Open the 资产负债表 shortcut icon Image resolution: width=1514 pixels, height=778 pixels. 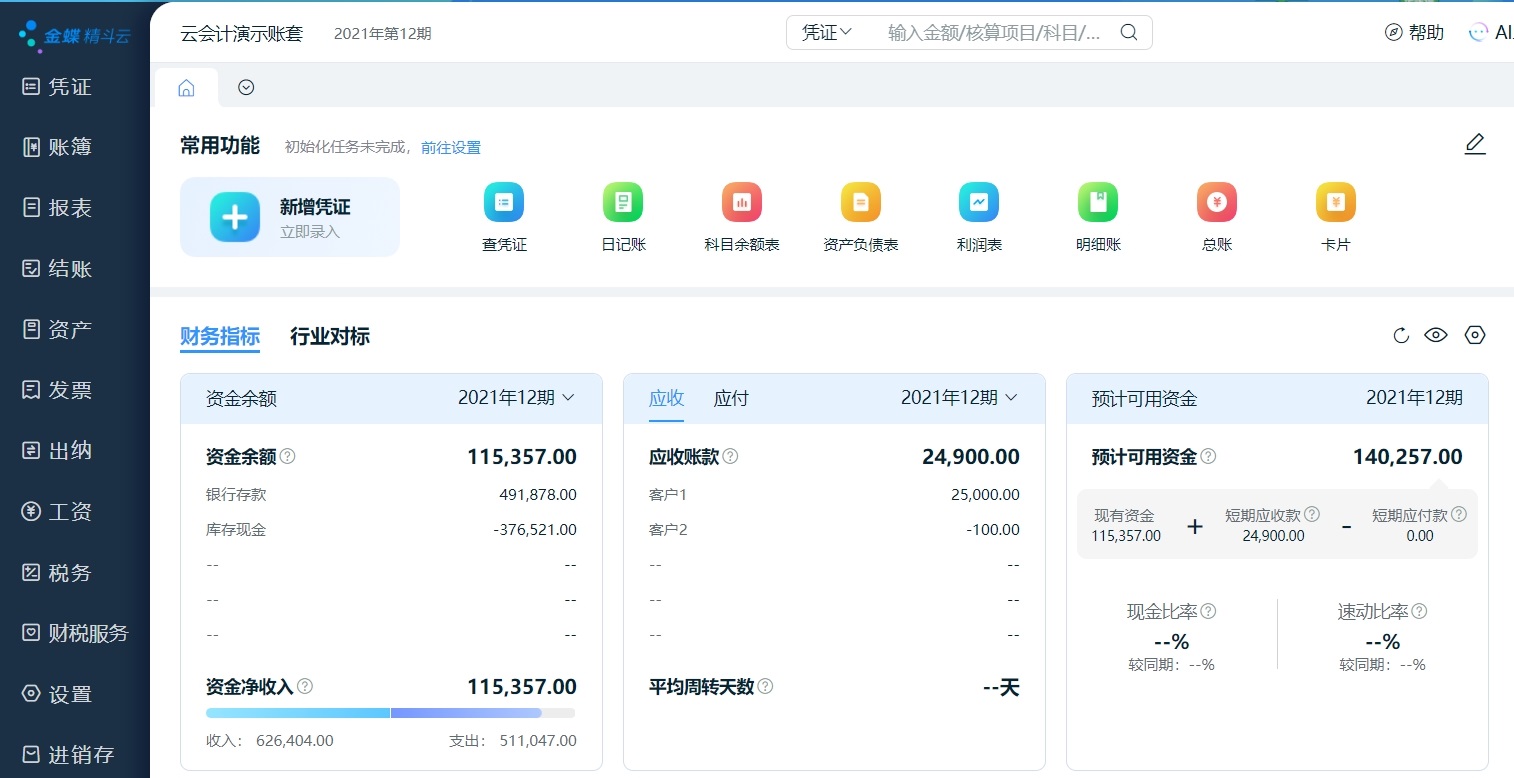click(x=861, y=202)
